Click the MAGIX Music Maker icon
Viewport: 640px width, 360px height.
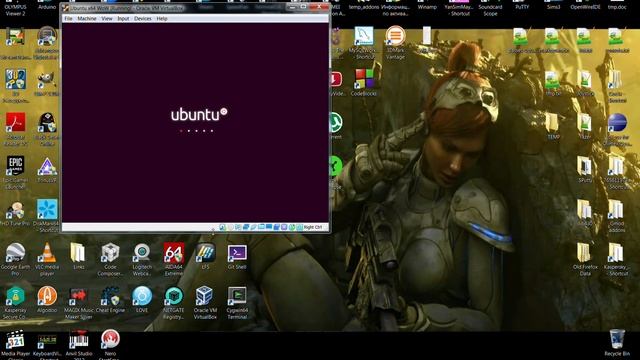(x=78, y=296)
